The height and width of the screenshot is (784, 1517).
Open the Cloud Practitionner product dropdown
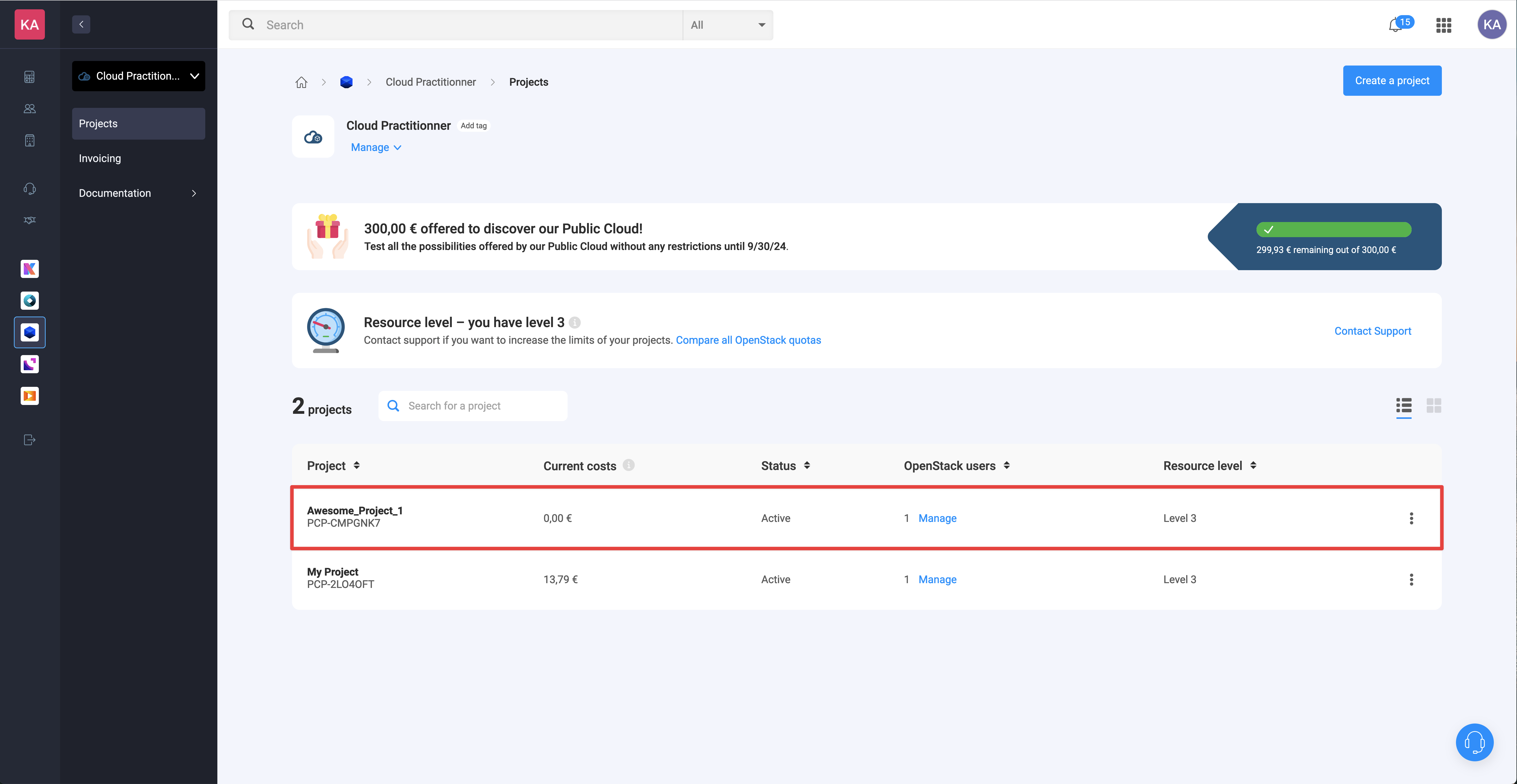138,76
